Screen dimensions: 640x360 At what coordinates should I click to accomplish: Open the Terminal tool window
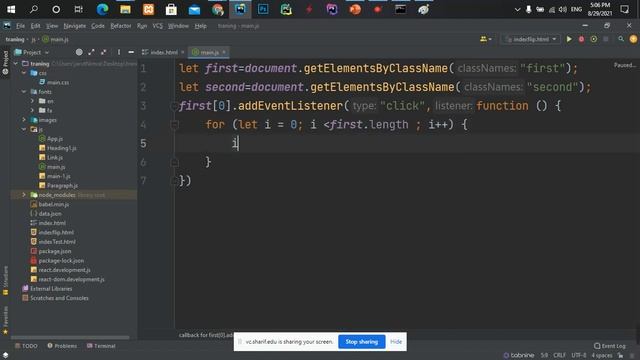click(101, 346)
